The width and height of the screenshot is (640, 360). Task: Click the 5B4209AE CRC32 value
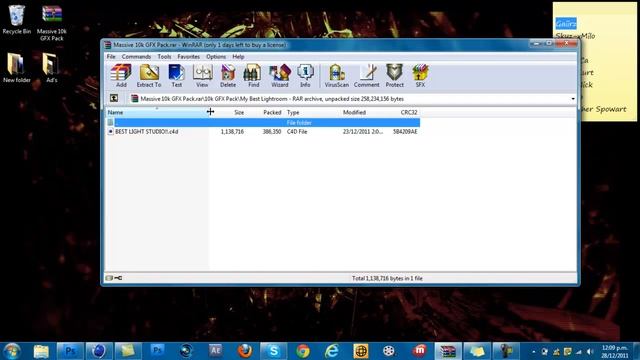click(x=405, y=132)
